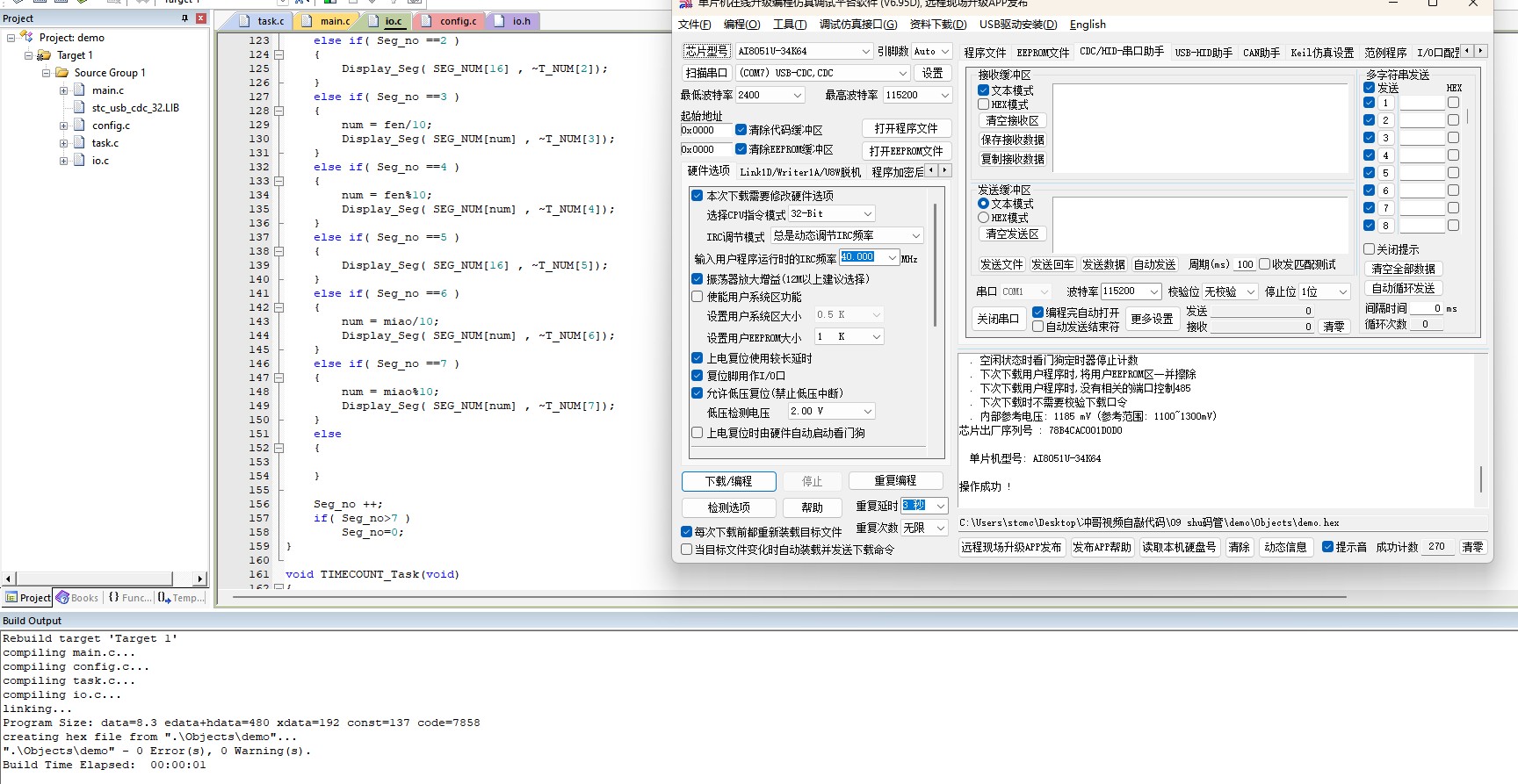Collapse the code block at line 124
Viewport: 1518px width, 784px height.
click(x=278, y=54)
